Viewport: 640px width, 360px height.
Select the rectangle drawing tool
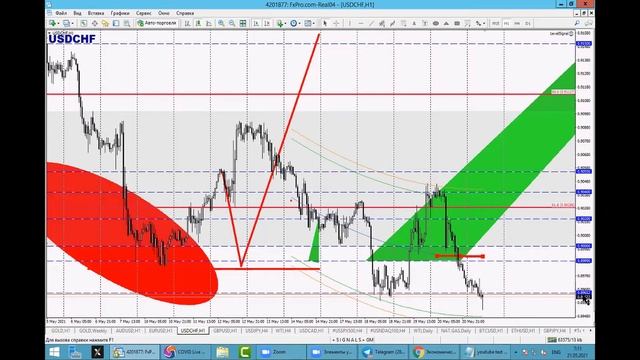[x=457, y=23]
